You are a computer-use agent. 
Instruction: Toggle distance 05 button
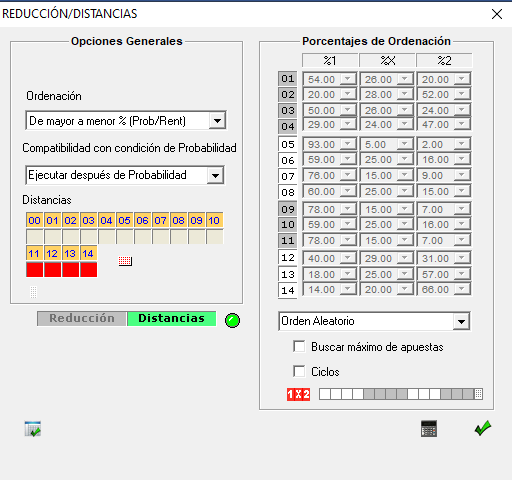[x=124, y=220]
